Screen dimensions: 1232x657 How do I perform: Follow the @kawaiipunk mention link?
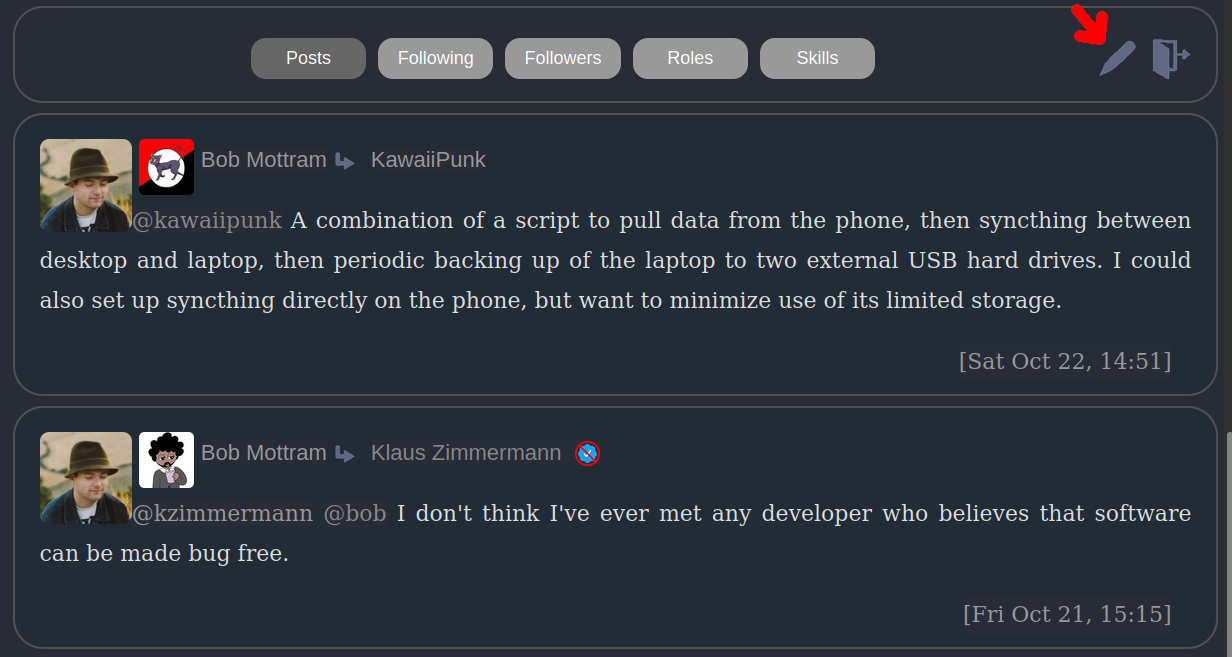pyautogui.click(x=207, y=220)
